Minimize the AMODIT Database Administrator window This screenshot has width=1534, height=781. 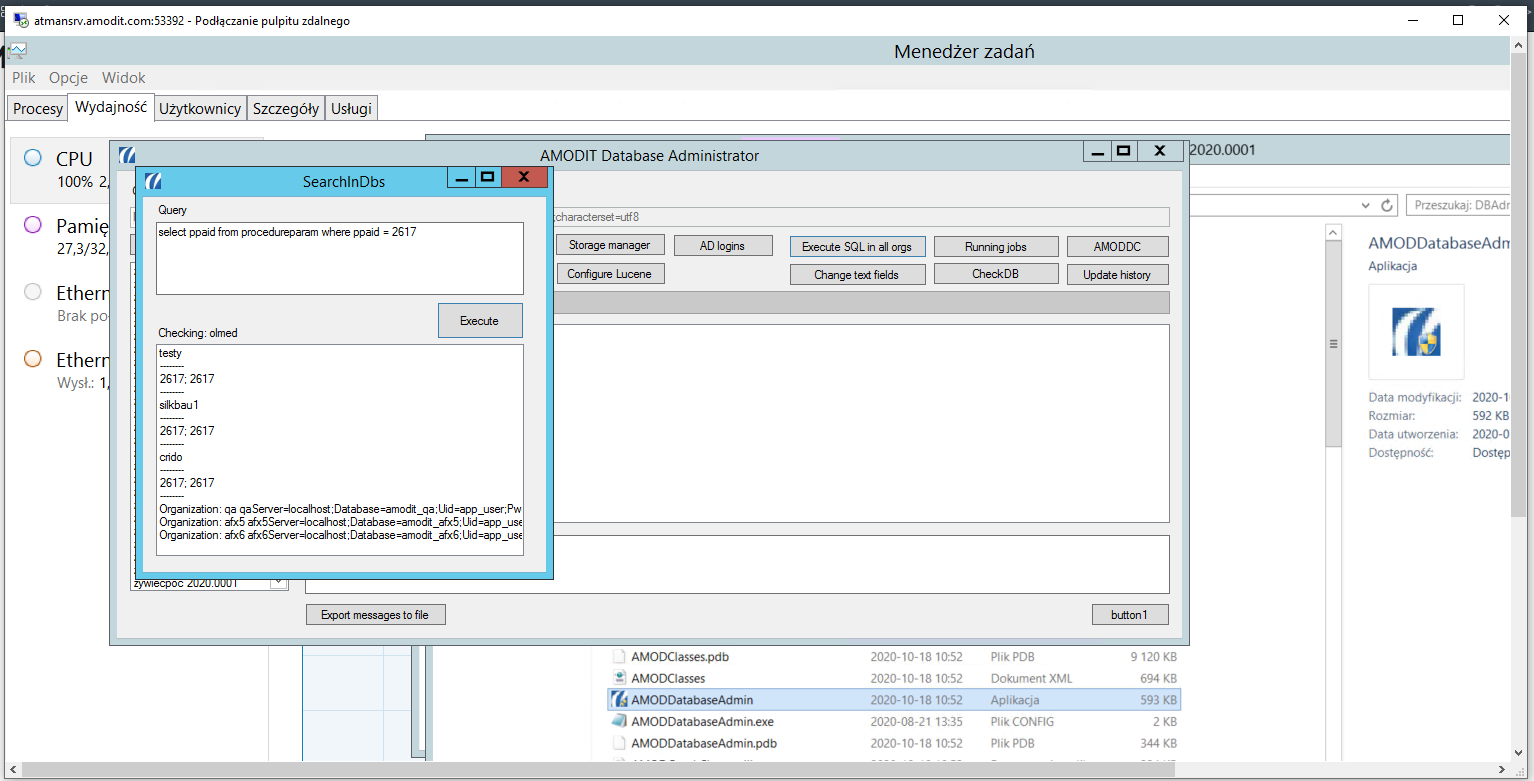(1097, 151)
